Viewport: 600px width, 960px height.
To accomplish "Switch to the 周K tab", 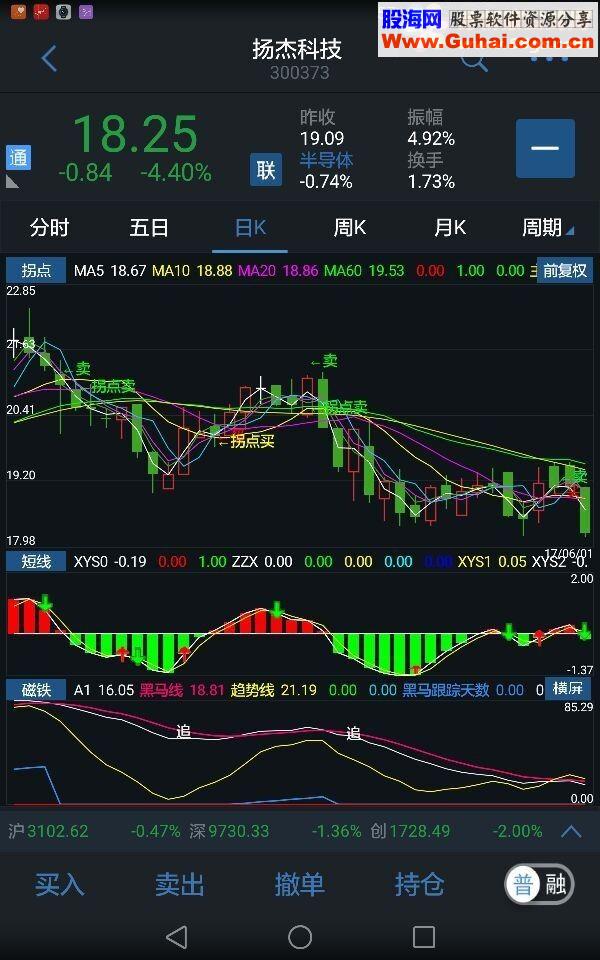I will 350,228.
